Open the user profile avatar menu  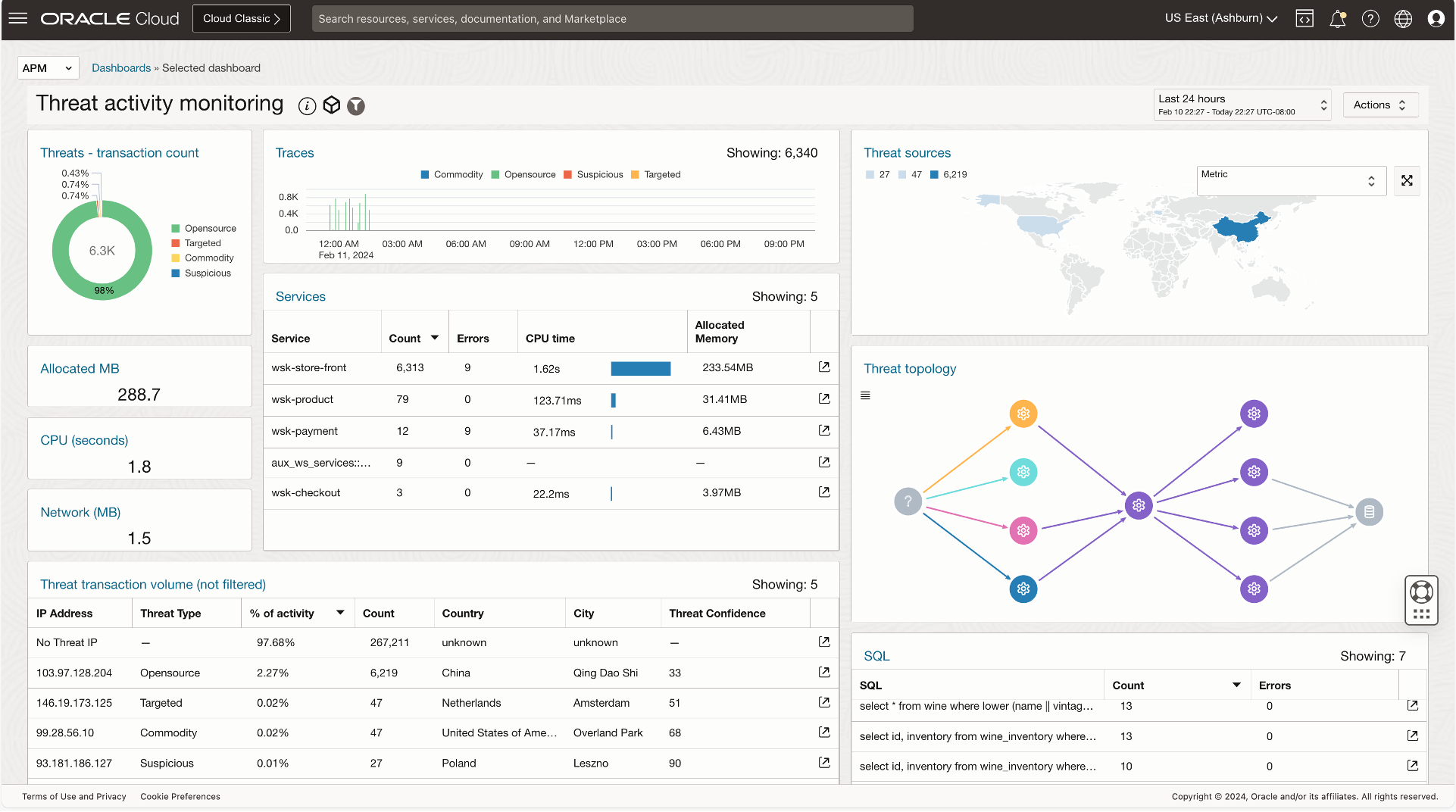click(1436, 18)
